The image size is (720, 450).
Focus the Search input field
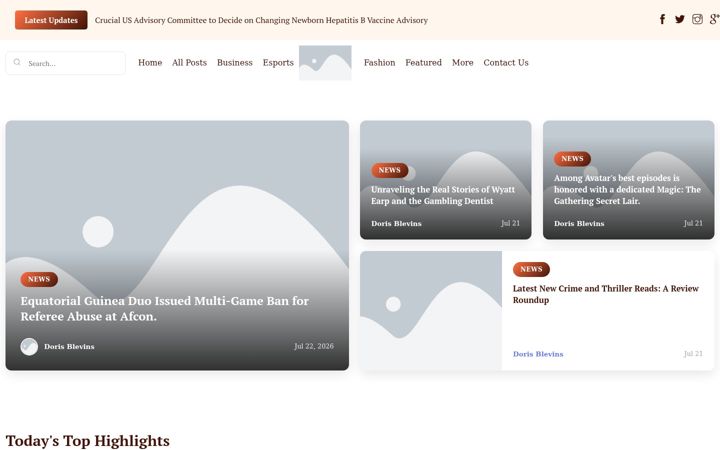(65, 63)
